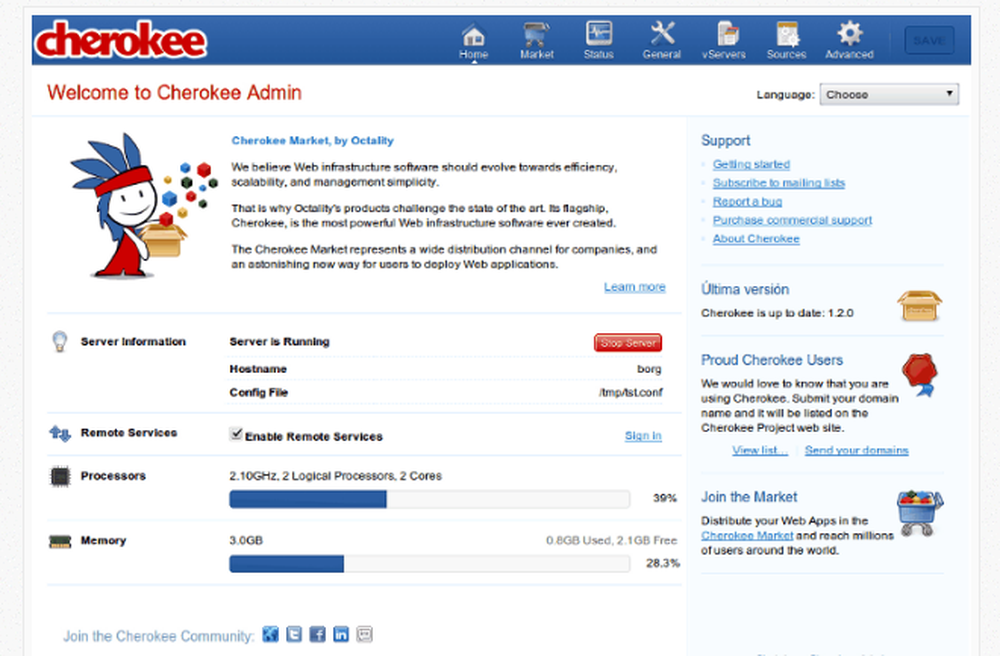Open the Market section
This screenshot has width=1000, height=656.
tap(536, 41)
